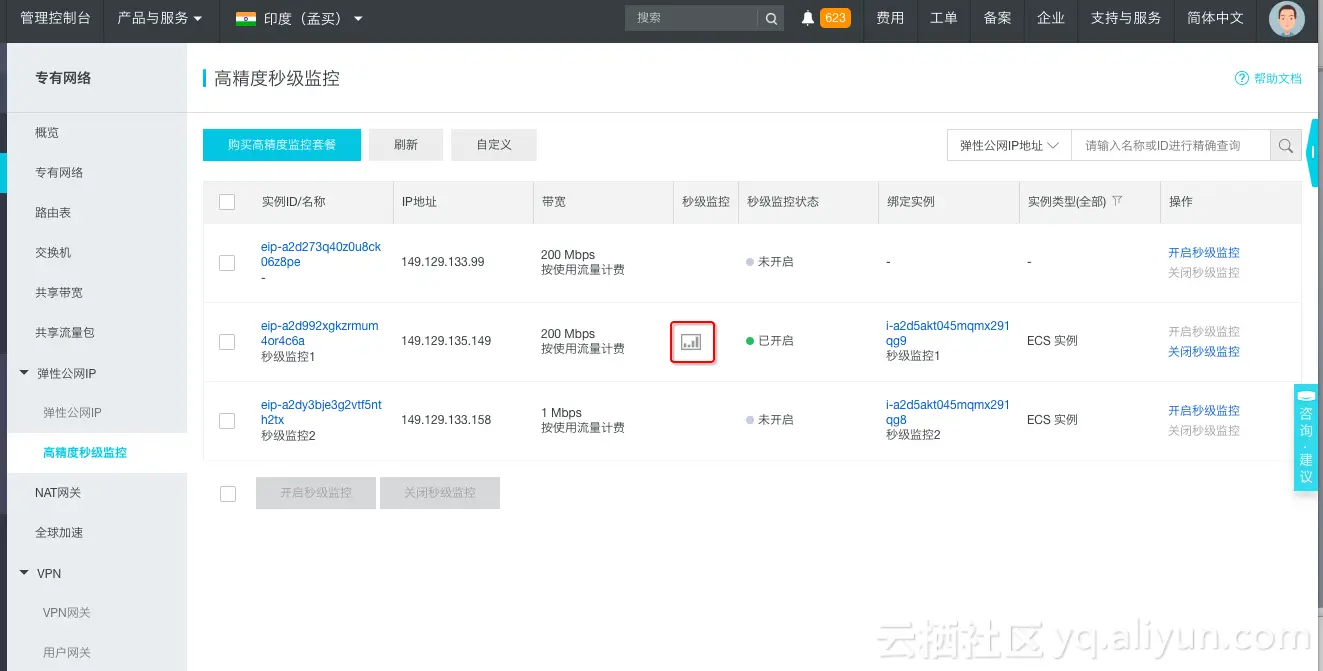The width and height of the screenshot is (1323, 671).
Task: Click the 帮助文档 help icon
Action: (x=1241, y=78)
